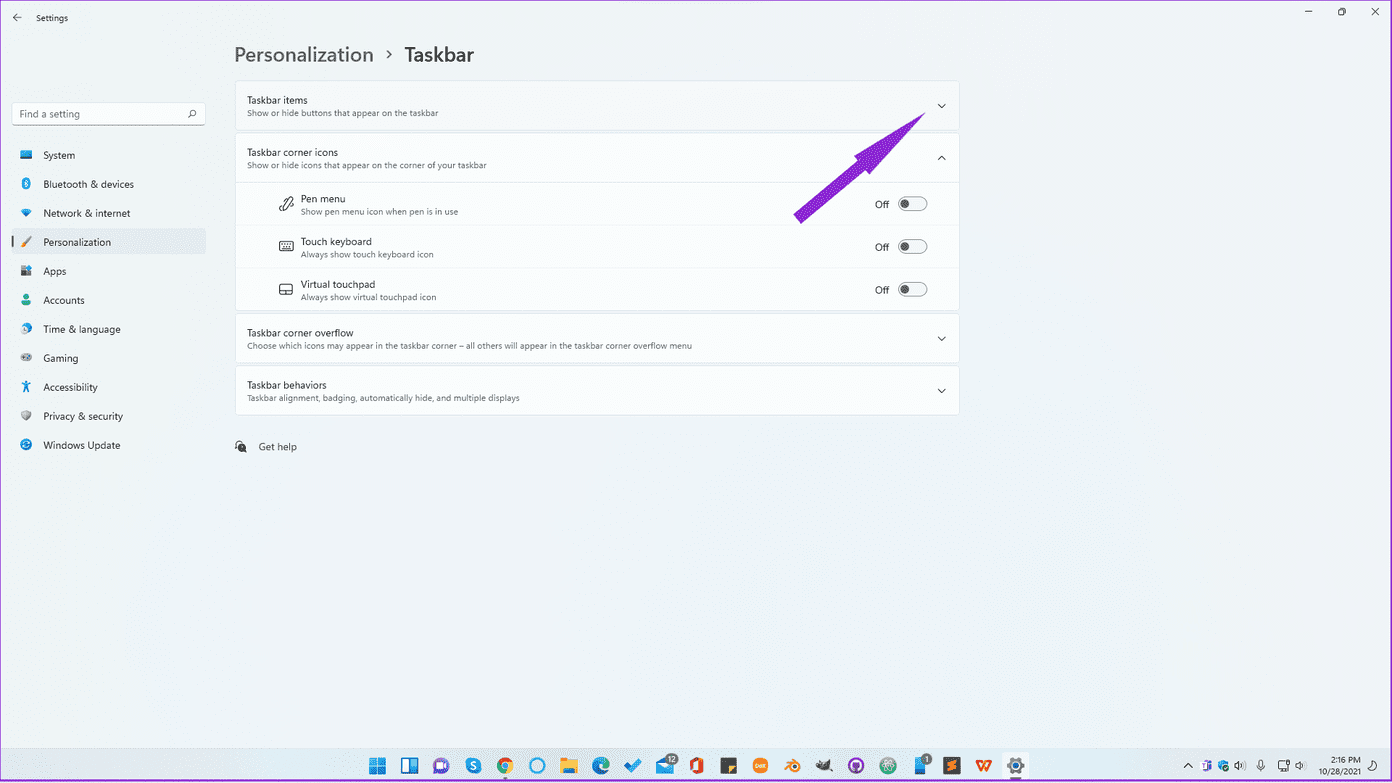
Task: Click 'Show pen menu icon when pen is in use'
Action: (379, 212)
